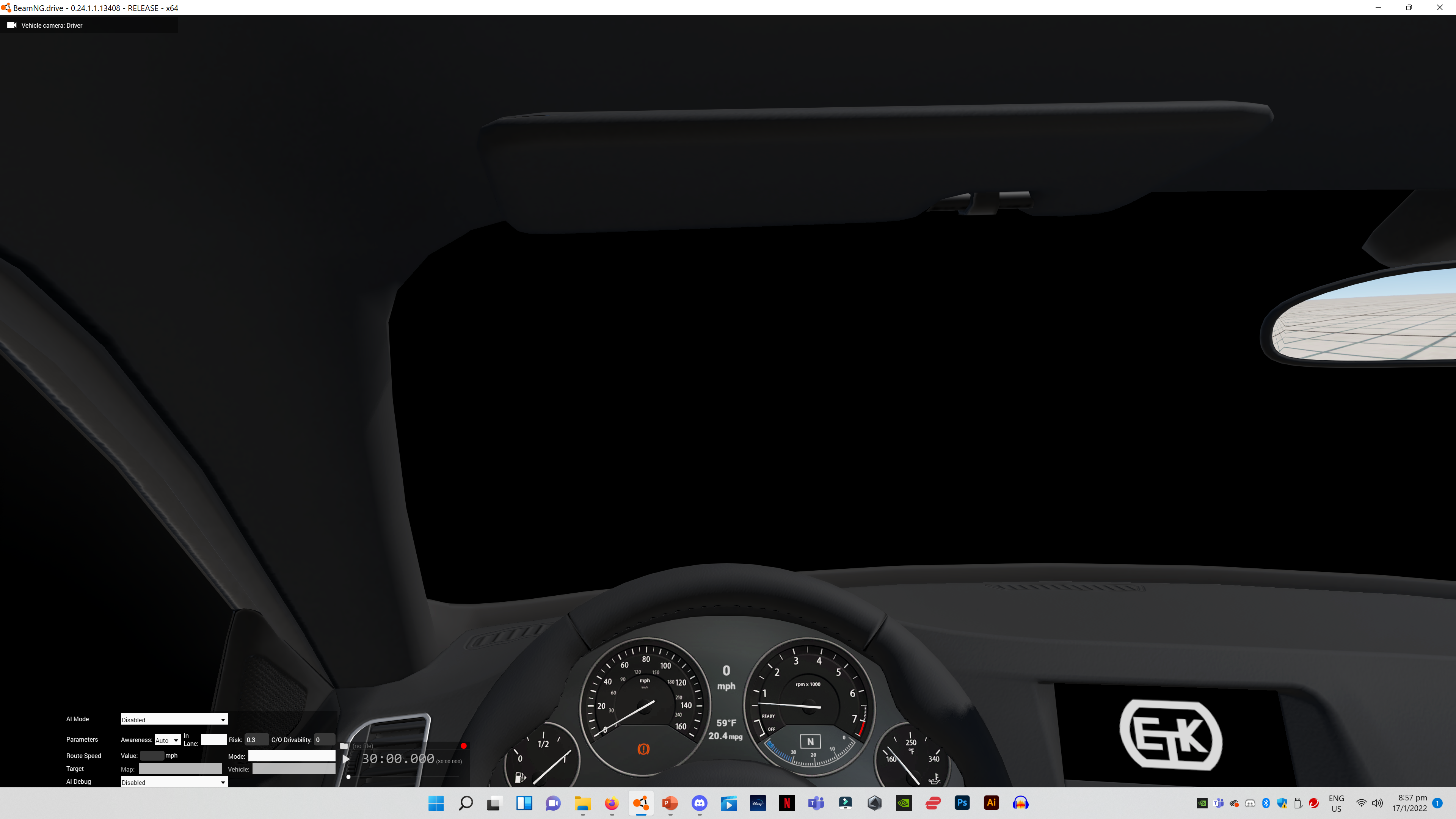This screenshot has height=819, width=1456.
Task: Open the clock and date panel
Action: click(x=1410, y=803)
